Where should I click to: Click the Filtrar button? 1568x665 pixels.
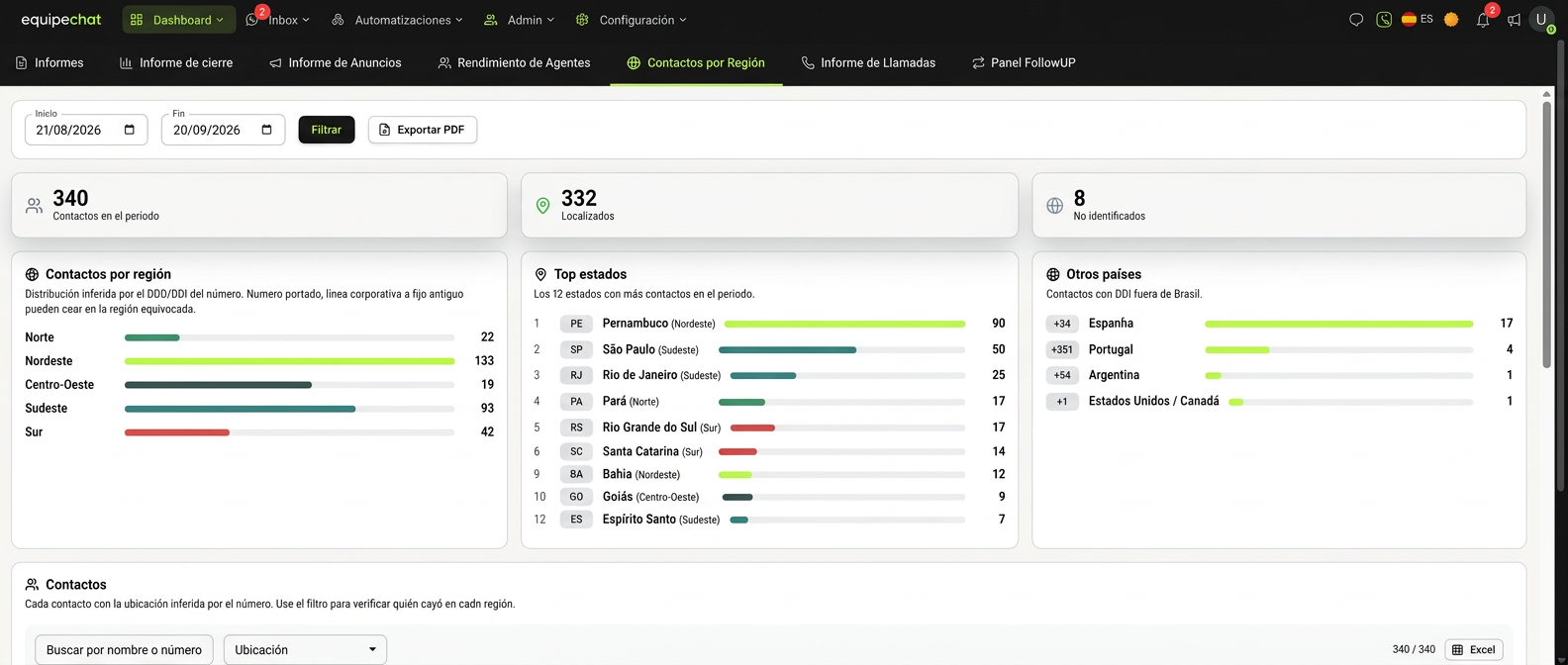pos(327,130)
